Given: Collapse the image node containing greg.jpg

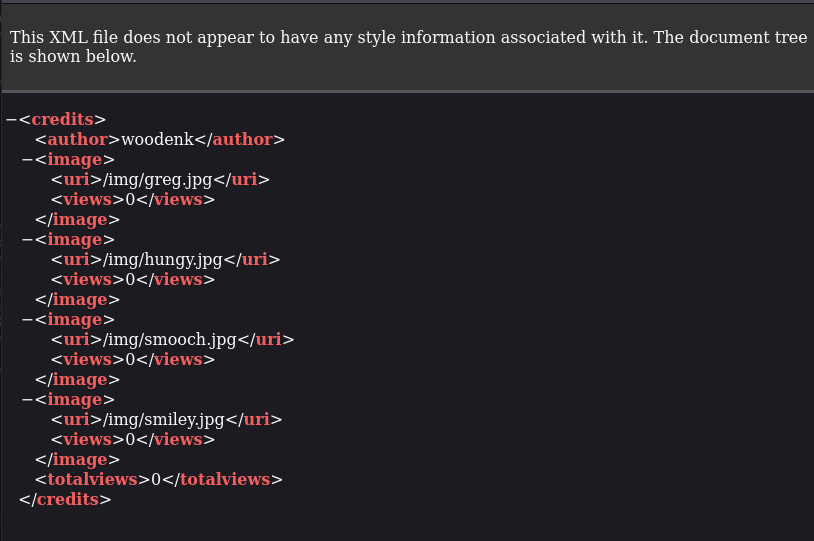Looking at the screenshot, I should point(28,160).
